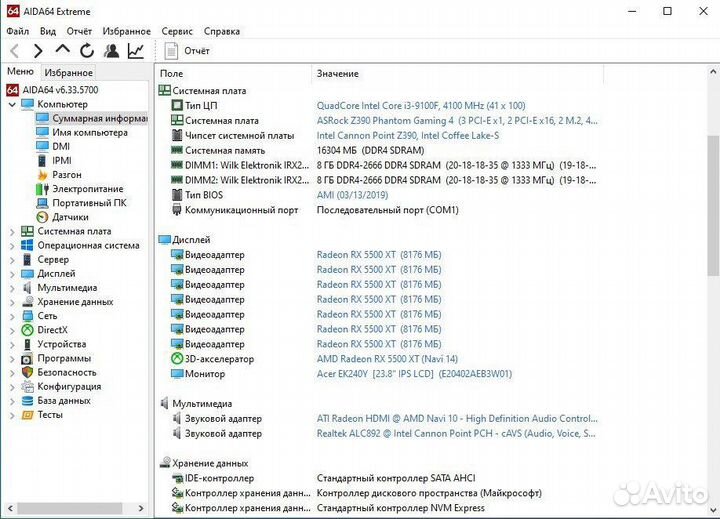This screenshot has width=720, height=519.
Task: Click the sidebar horizontal scrollbar right arrow
Action: tap(141, 508)
